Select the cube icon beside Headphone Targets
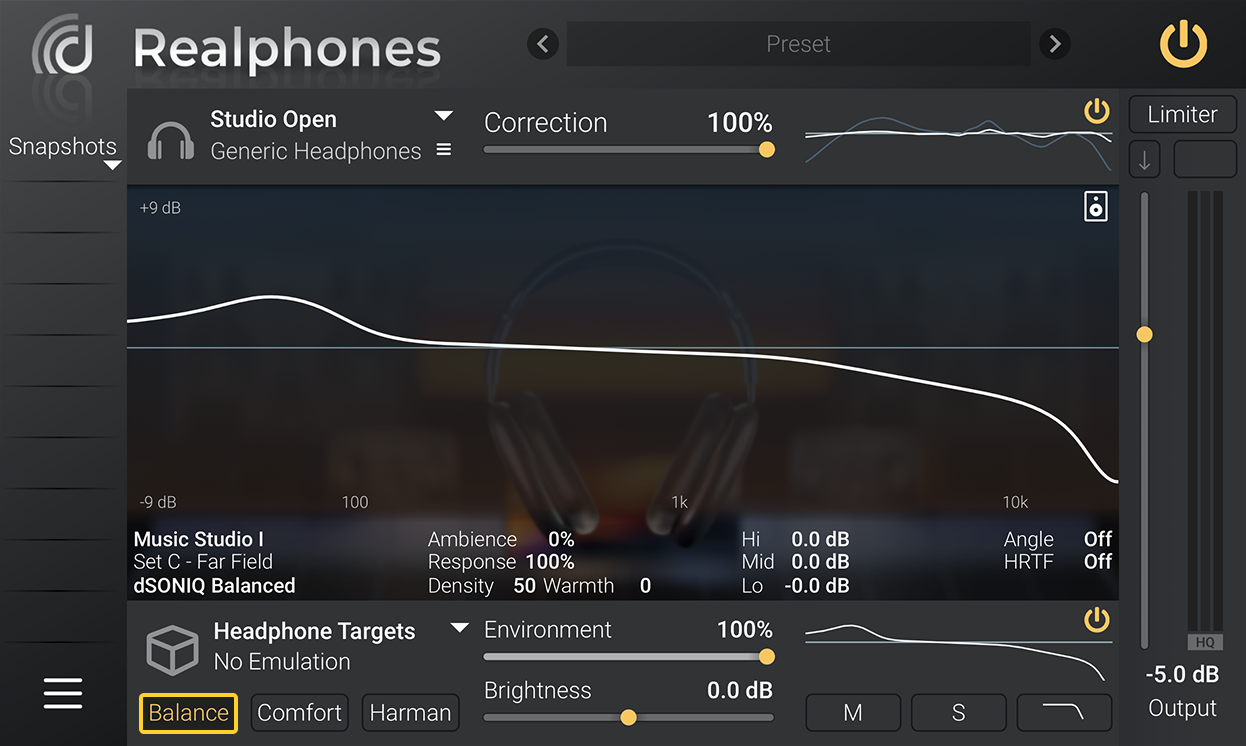 tap(172, 649)
